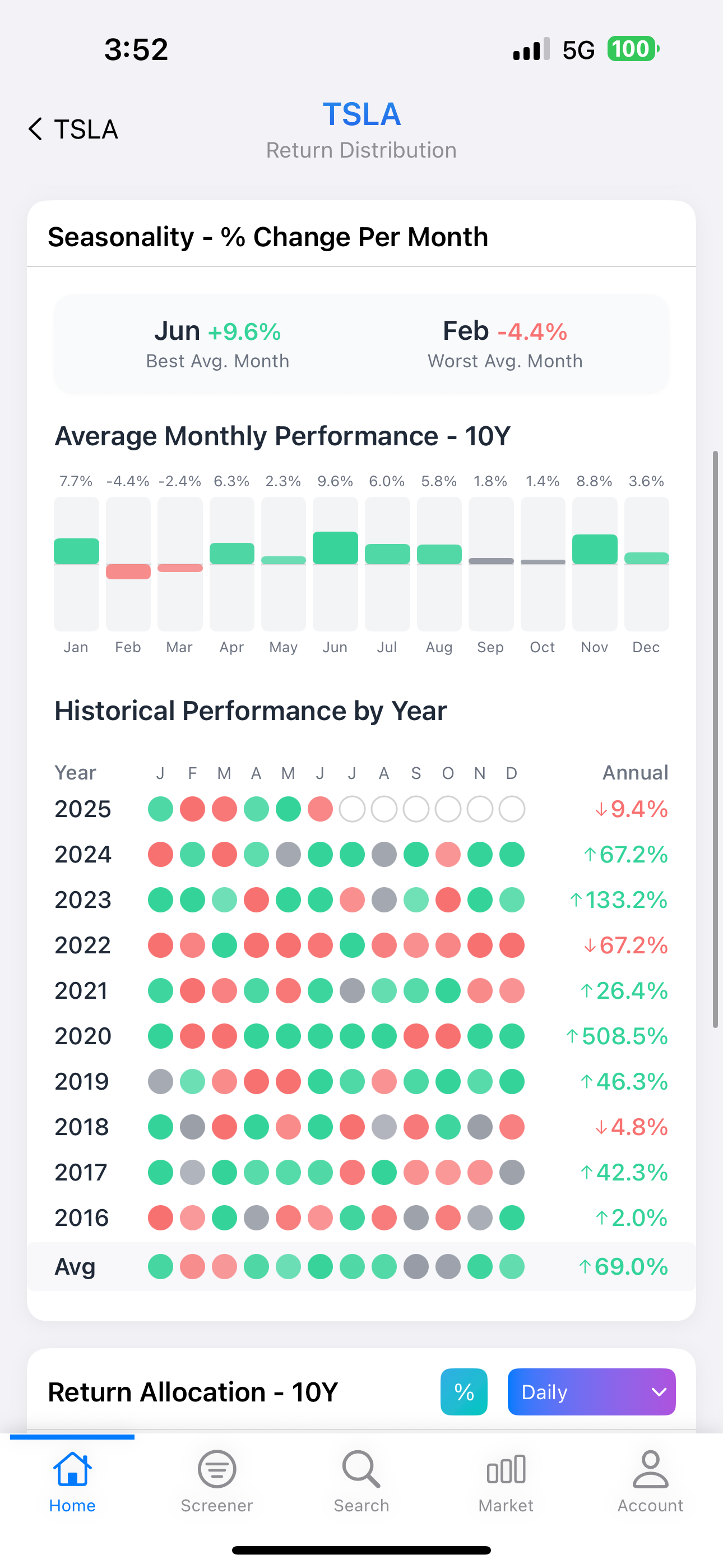Screen dimensions: 723x1568
Task: Select the Jan average performance bar
Action: pos(76,564)
